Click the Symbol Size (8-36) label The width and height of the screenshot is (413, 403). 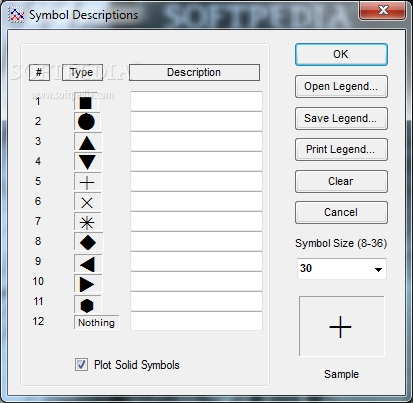click(x=341, y=243)
